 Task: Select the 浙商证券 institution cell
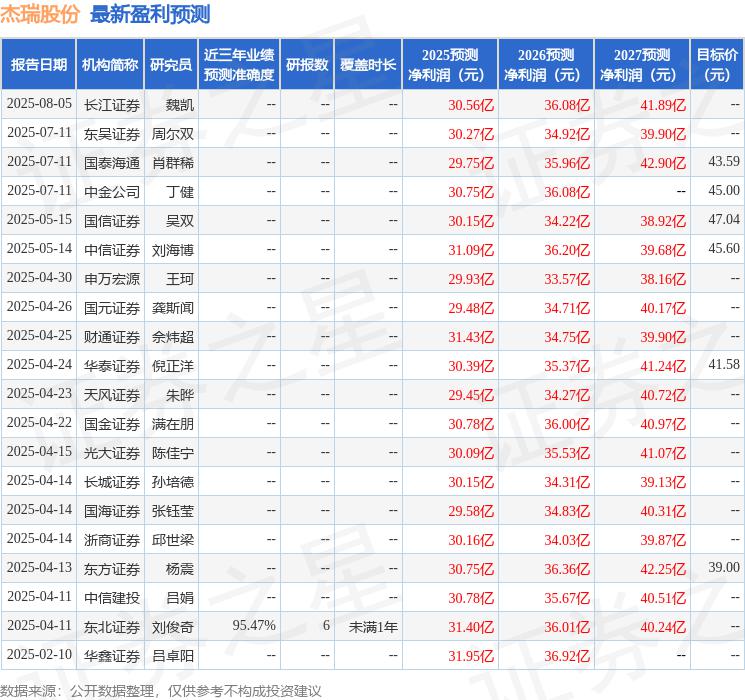112,540
